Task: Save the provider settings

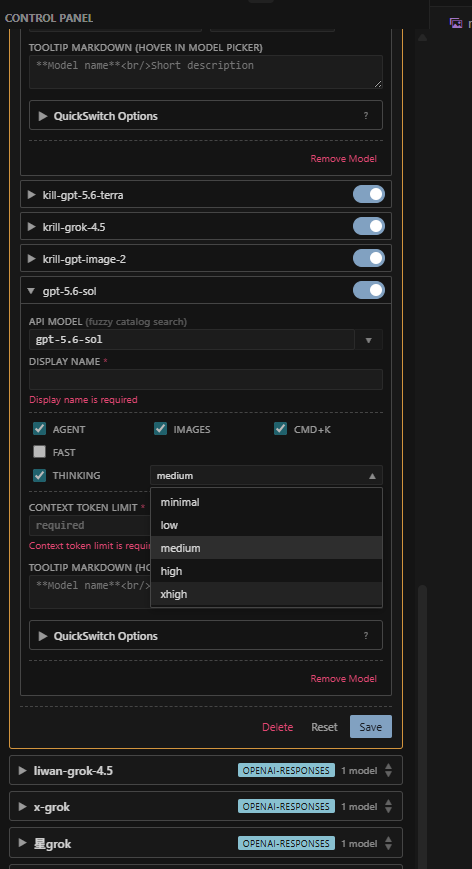Action: point(371,727)
